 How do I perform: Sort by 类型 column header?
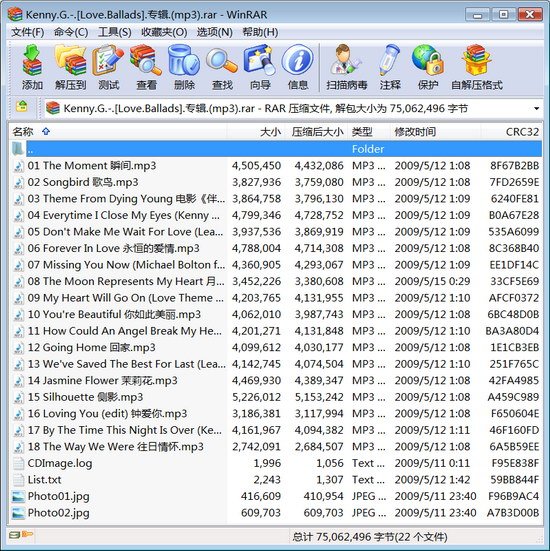click(369, 132)
